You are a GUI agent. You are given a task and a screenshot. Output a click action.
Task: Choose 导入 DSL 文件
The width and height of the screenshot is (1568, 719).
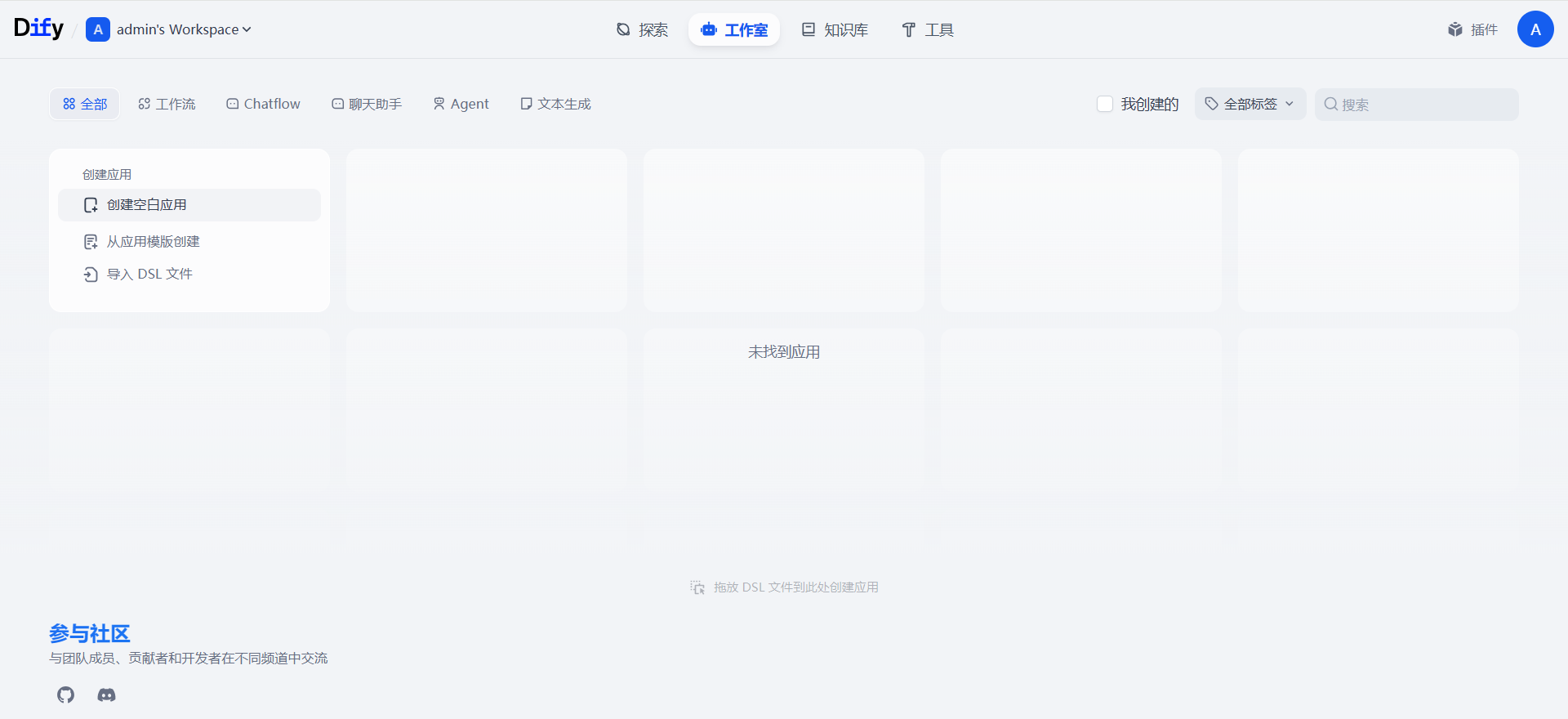point(189,275)
